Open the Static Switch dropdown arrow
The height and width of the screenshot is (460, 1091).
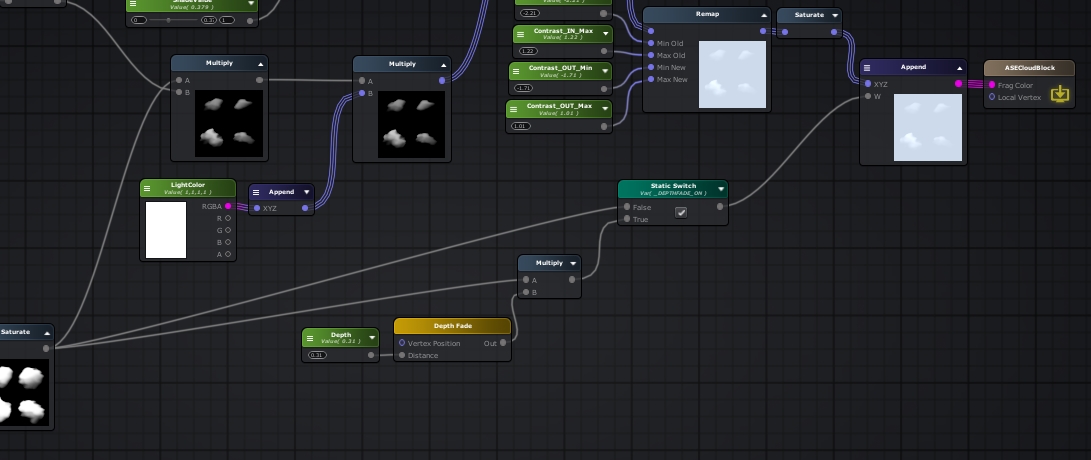721,189
